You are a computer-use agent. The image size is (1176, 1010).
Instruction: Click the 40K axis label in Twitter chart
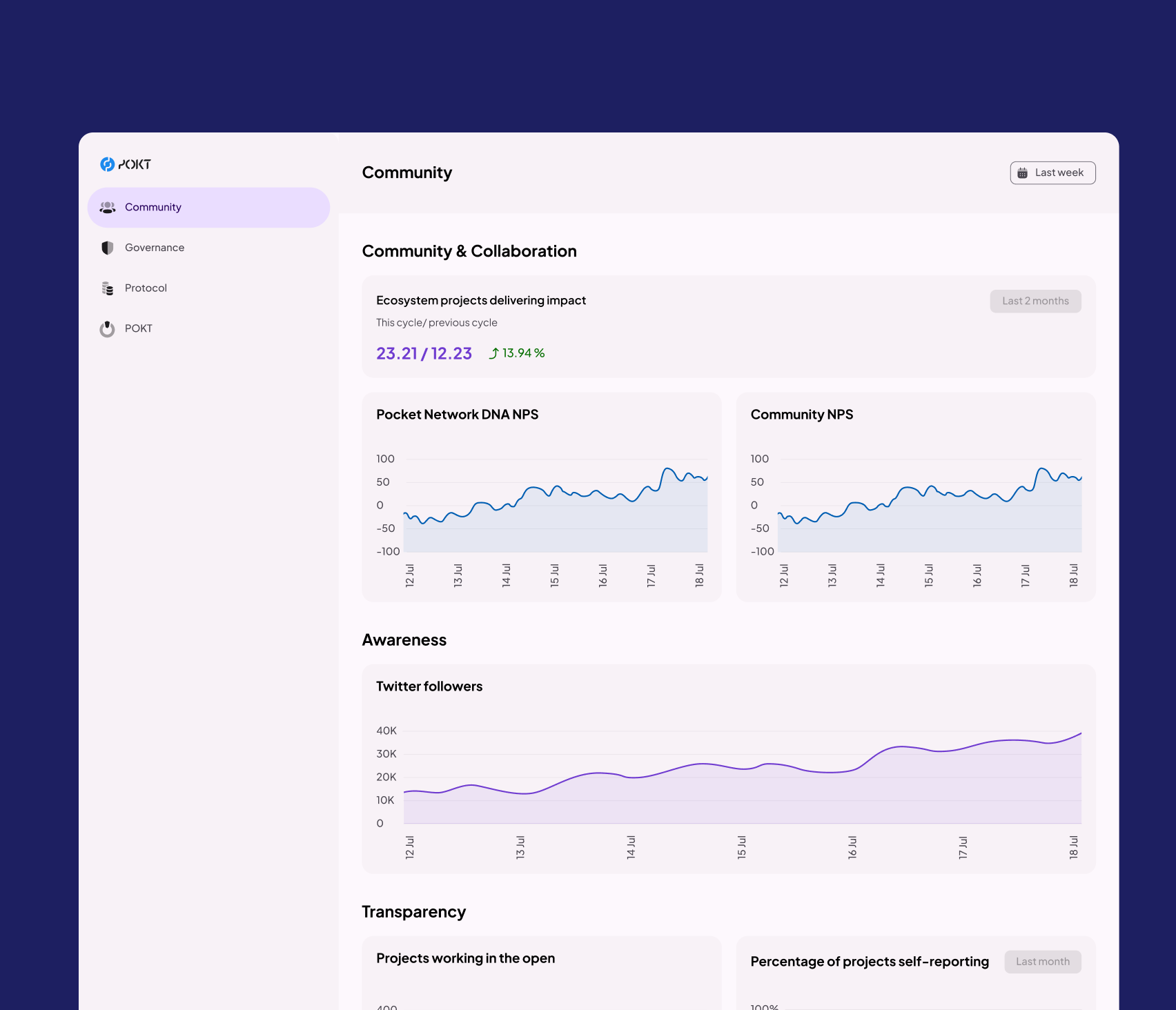(x=386, y=731)
